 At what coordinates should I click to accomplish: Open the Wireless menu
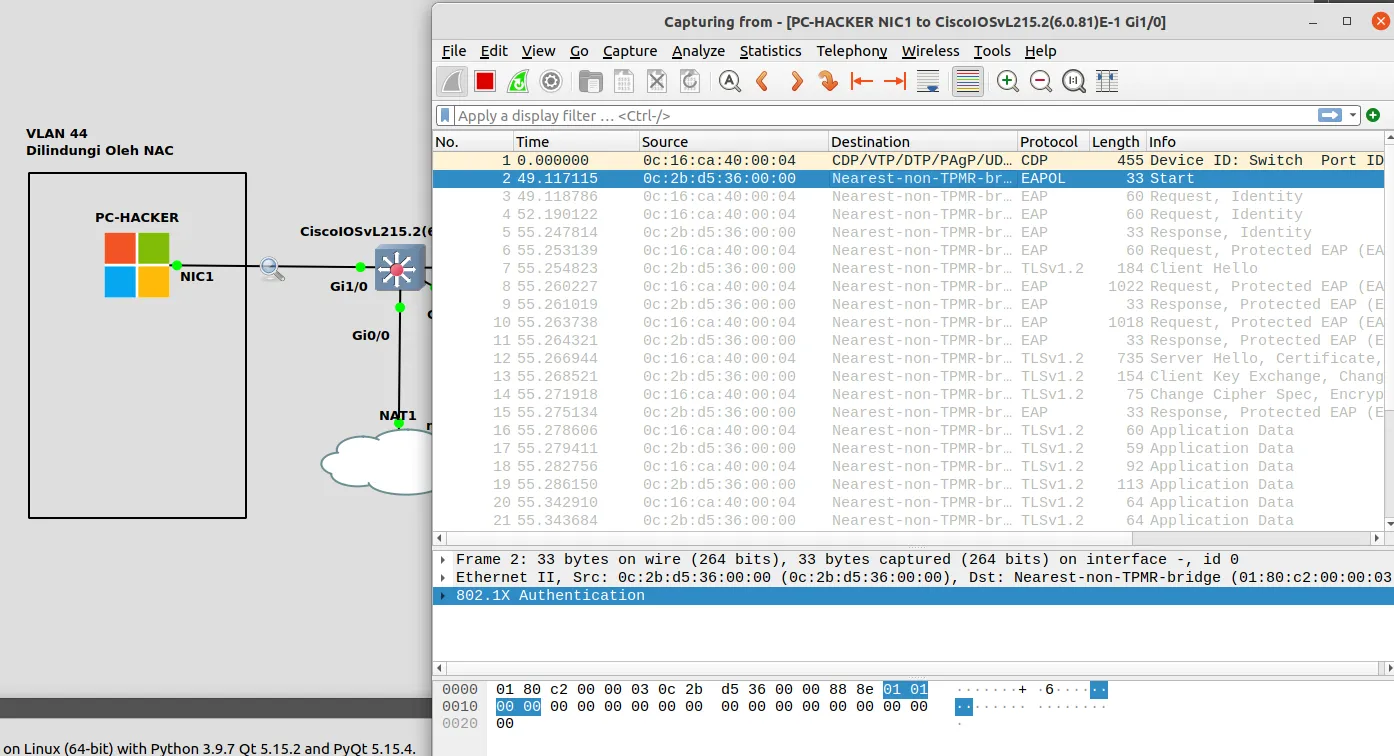[x=930, y=51]
